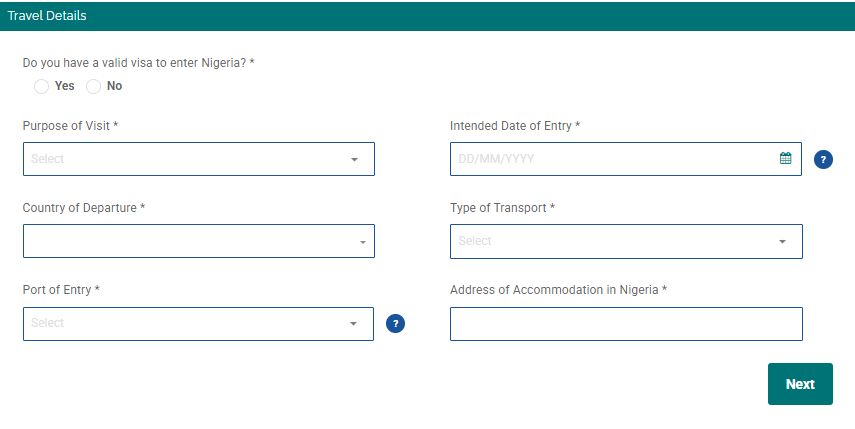Select the No radio button

pos(94,86)
